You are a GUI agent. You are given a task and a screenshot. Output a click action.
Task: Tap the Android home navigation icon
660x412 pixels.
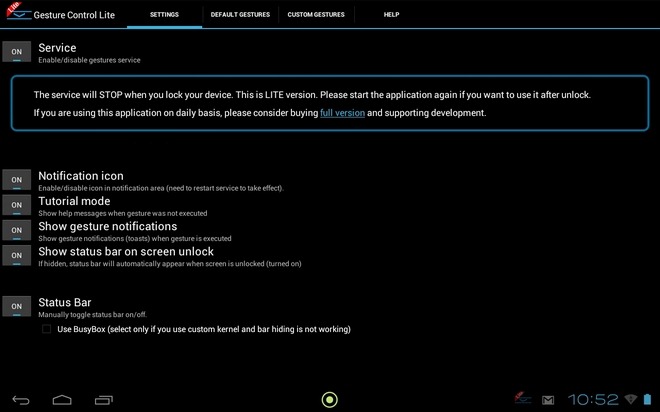coord(62,399)
